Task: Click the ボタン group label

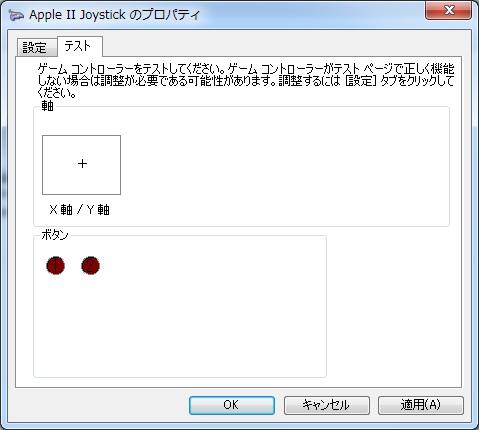Action: (x=55, y=235)
